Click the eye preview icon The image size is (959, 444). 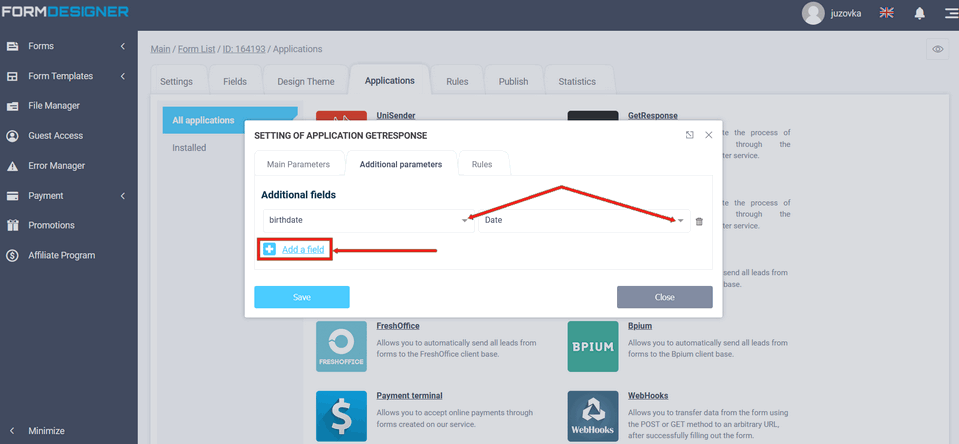[937, 49]
